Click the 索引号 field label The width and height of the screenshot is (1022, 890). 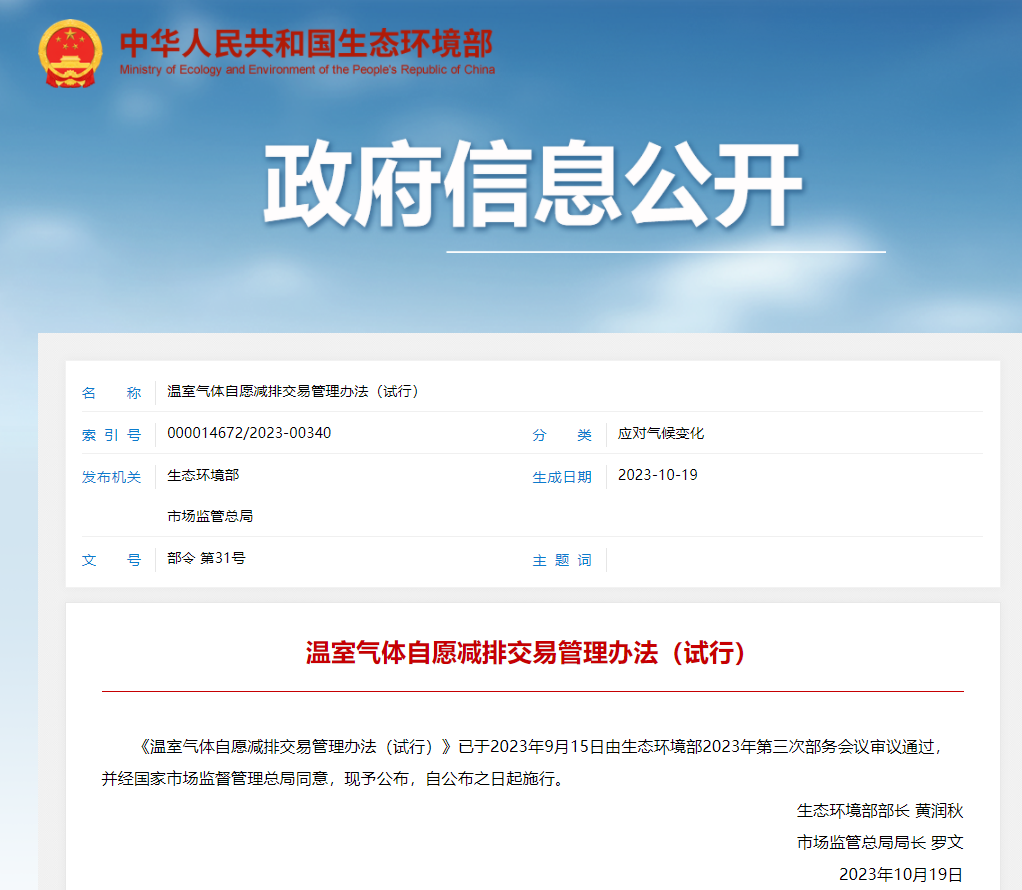coord(110,434)
